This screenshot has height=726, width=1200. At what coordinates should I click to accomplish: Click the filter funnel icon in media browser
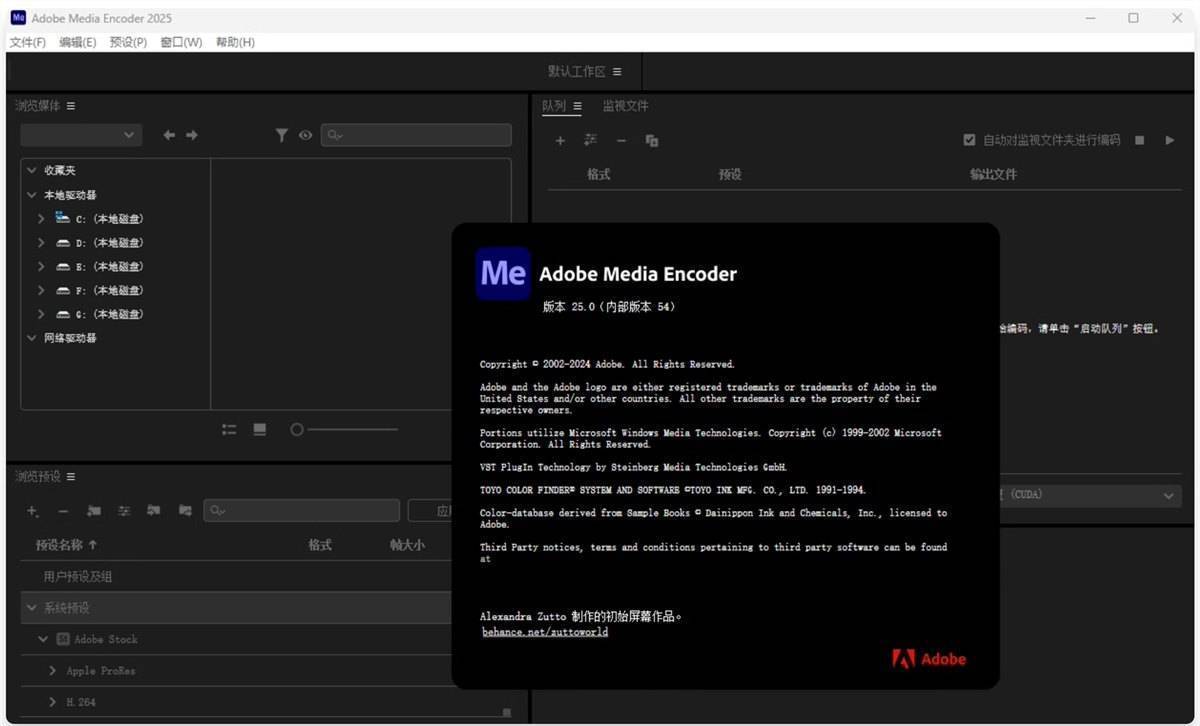282,135
